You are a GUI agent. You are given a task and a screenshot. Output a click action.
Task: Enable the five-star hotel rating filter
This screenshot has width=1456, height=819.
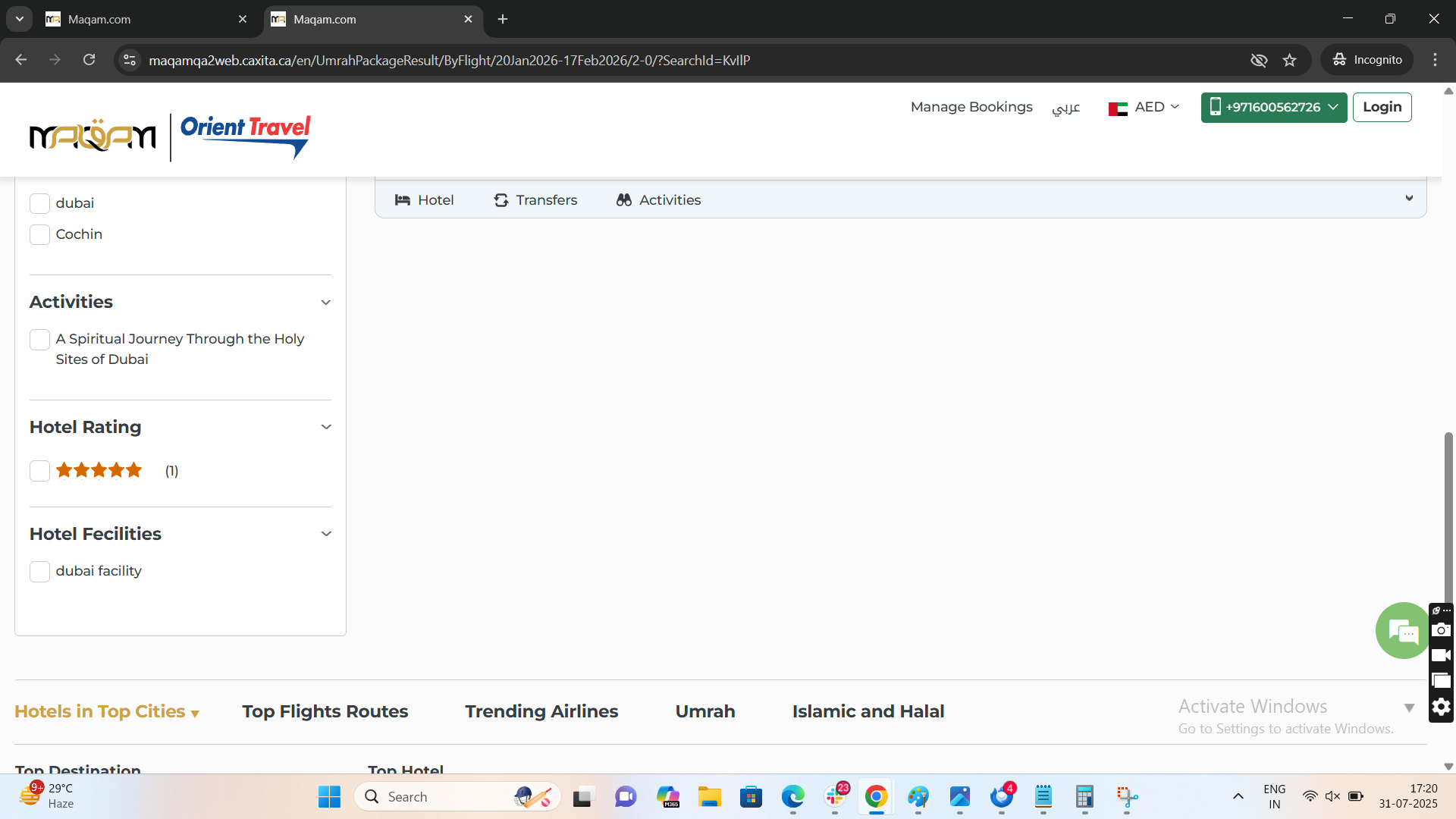tap(39, 471)
